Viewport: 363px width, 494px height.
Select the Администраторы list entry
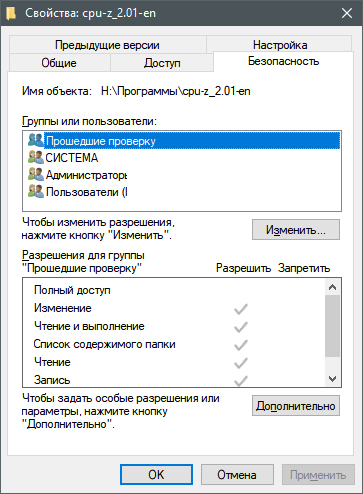click(x=86, y=175)
